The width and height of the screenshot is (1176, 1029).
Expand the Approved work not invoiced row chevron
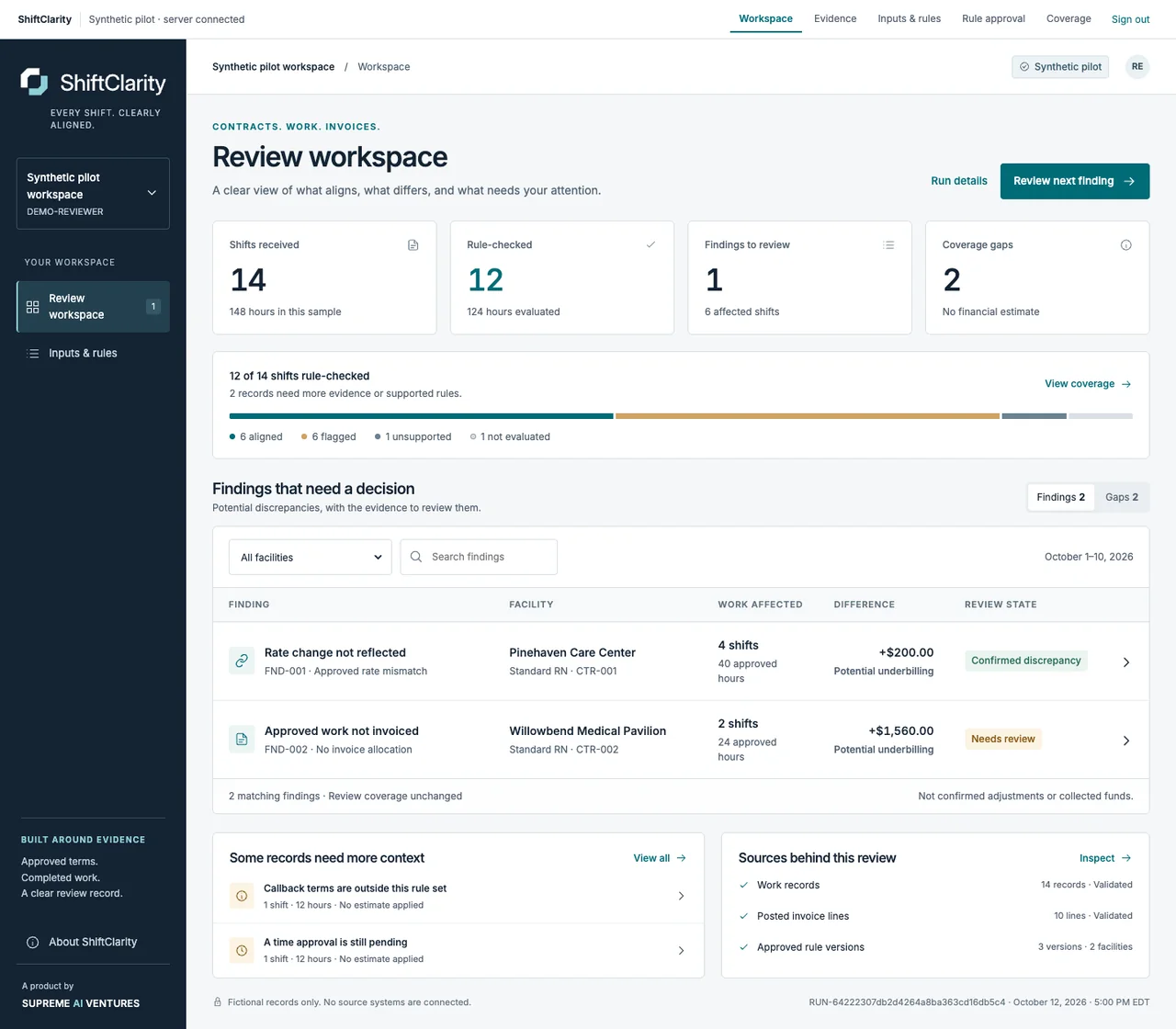pos(1126,741)
